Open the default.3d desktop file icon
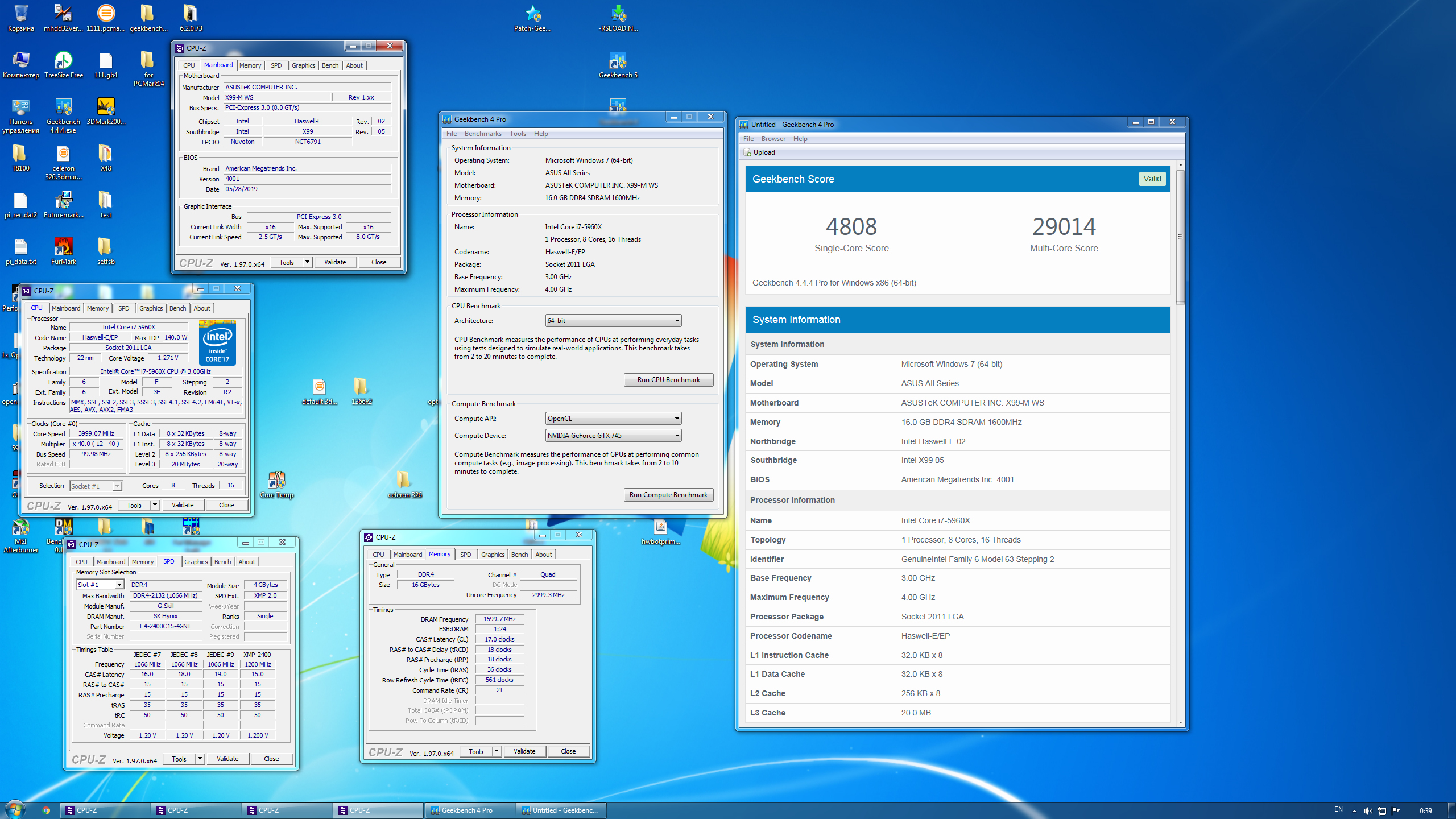 pyautogui.click(x=320, y=391)
